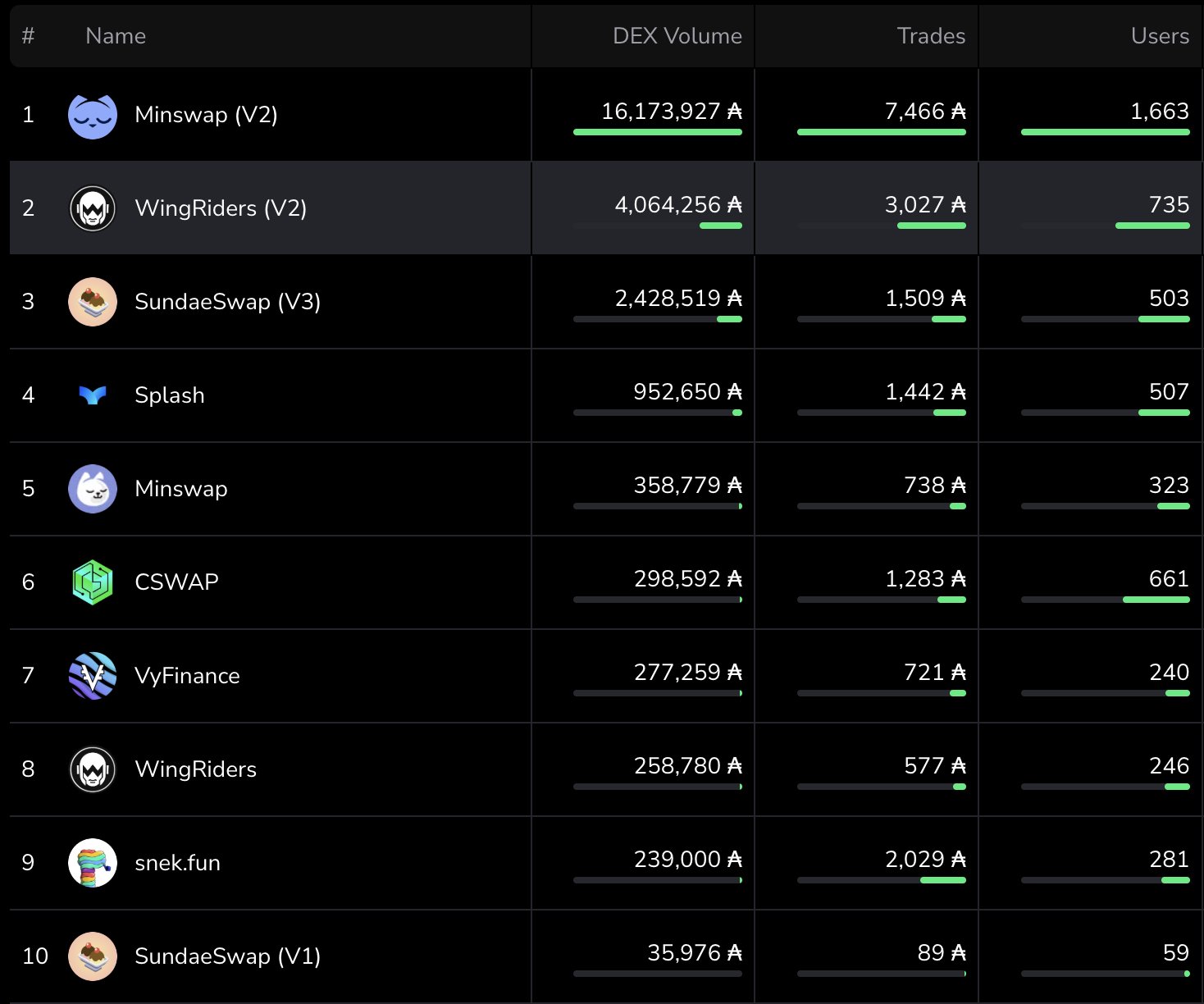The height and width of the screenshot is (1004, 1204).
Task: Click the WingRiders (V2) helmet logo
Action: [93, 208]
